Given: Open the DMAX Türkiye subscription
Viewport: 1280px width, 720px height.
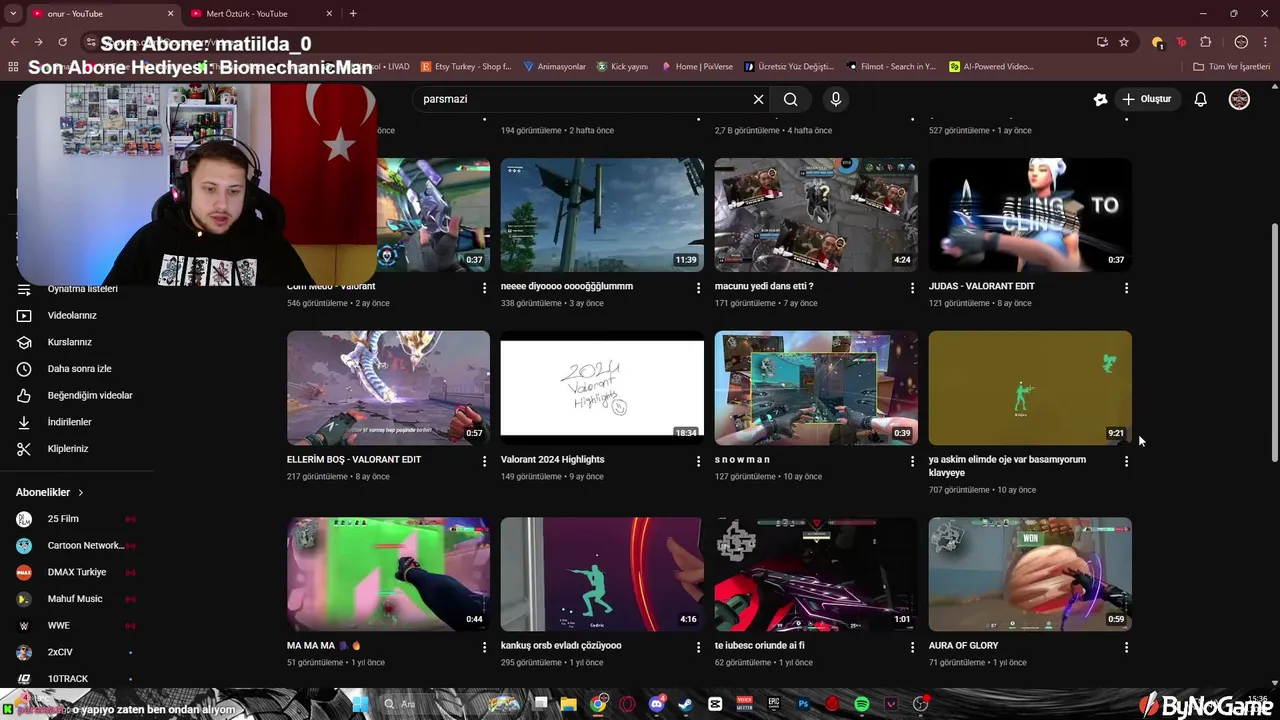Looking at the screenshot, I should (75, 572).
